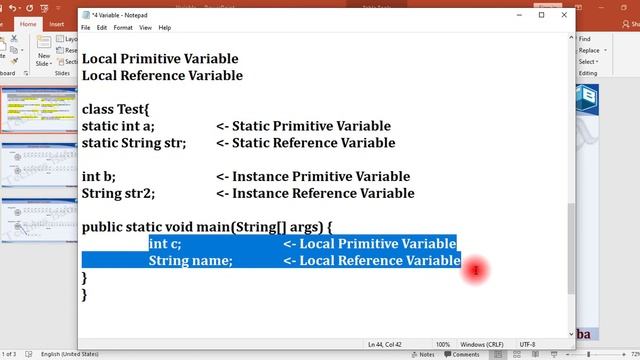Screen dimensions: 640x360
Task: Start slideshow from beginning in quick access toolbar
Action: click(x=44, y=8)
